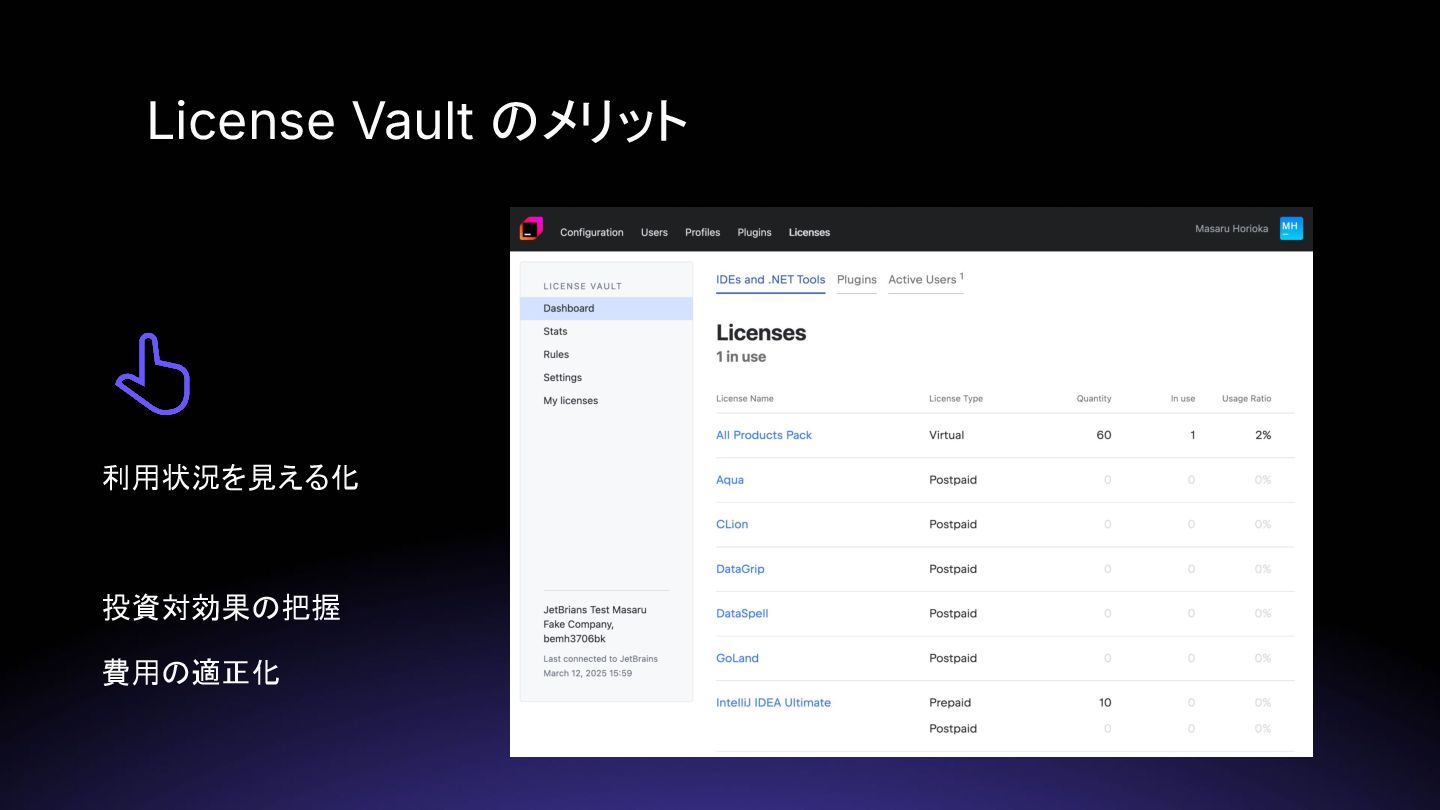Image resolution: width=1440 pixels, height=810 pixels.
Task: Click the Postpaid type in DataGrip row
Action: [x=953, y=569]
